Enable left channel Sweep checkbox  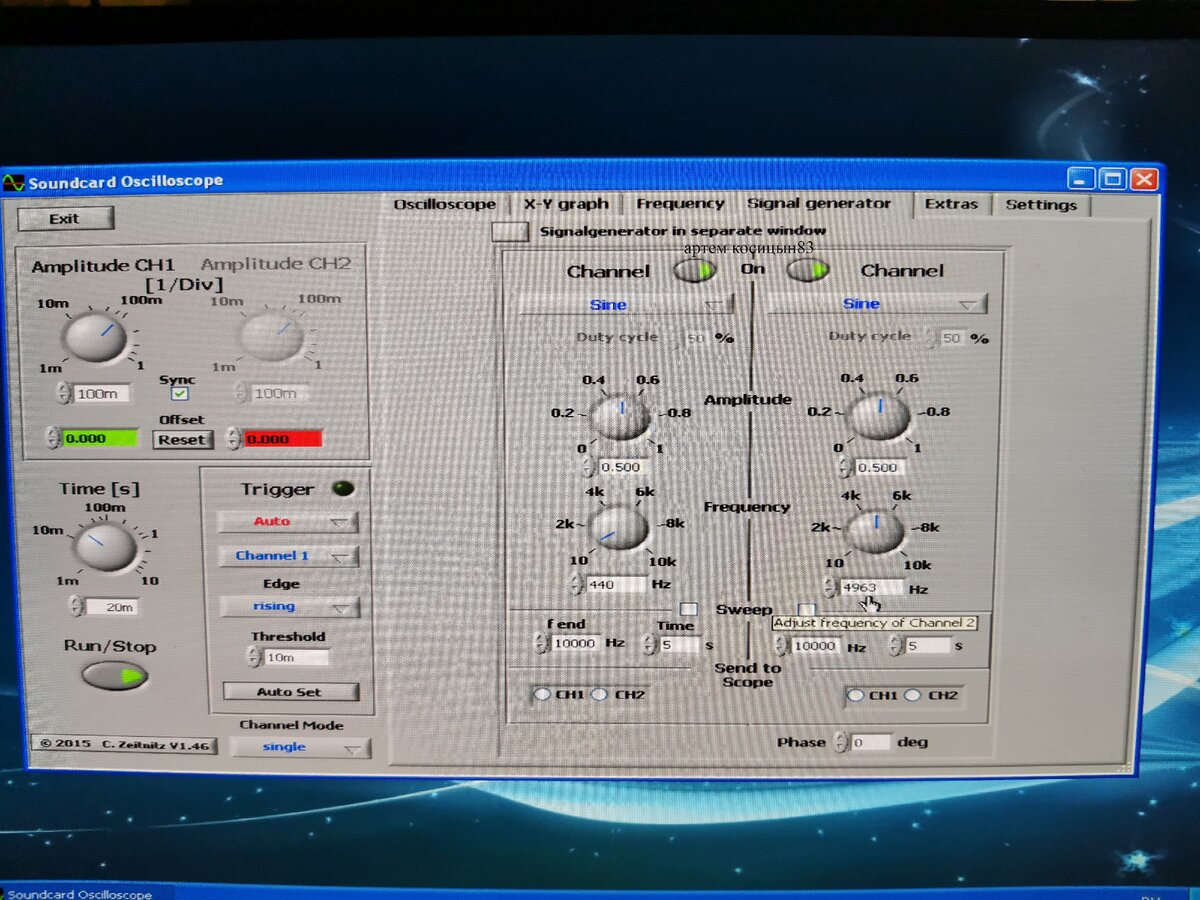coord(688,608)
